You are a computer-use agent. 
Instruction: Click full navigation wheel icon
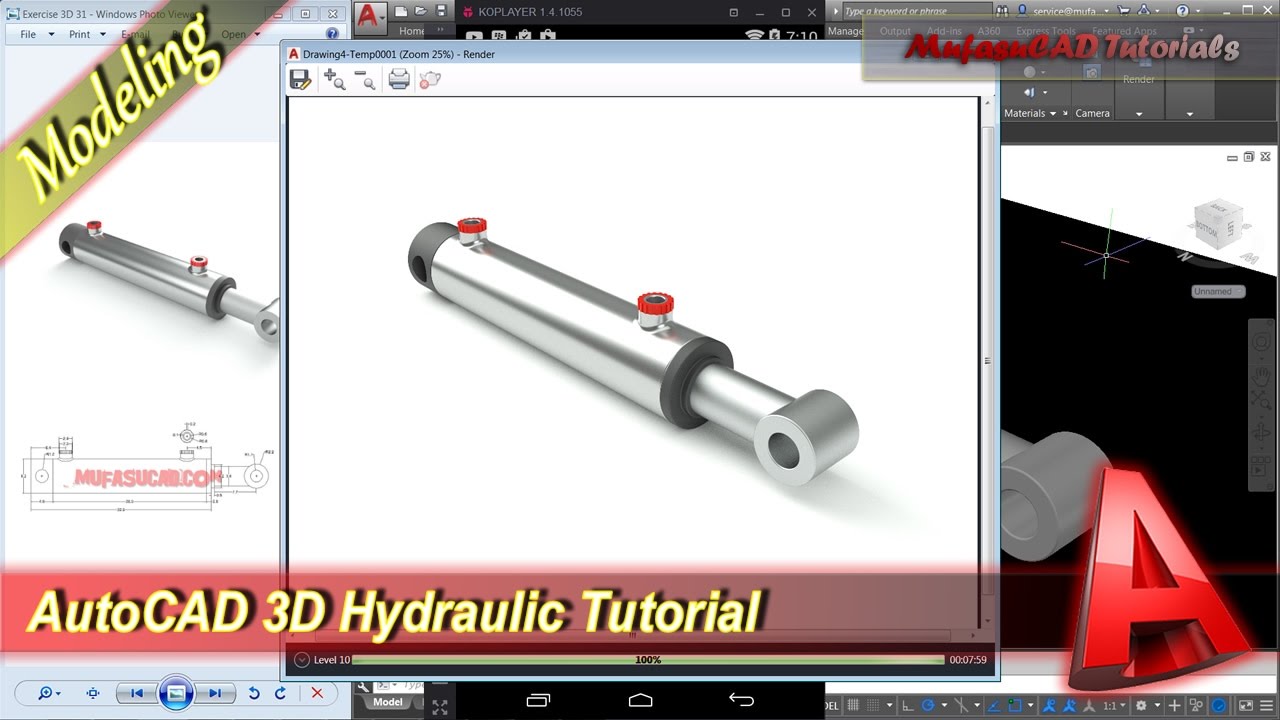tap(1261, 342)
